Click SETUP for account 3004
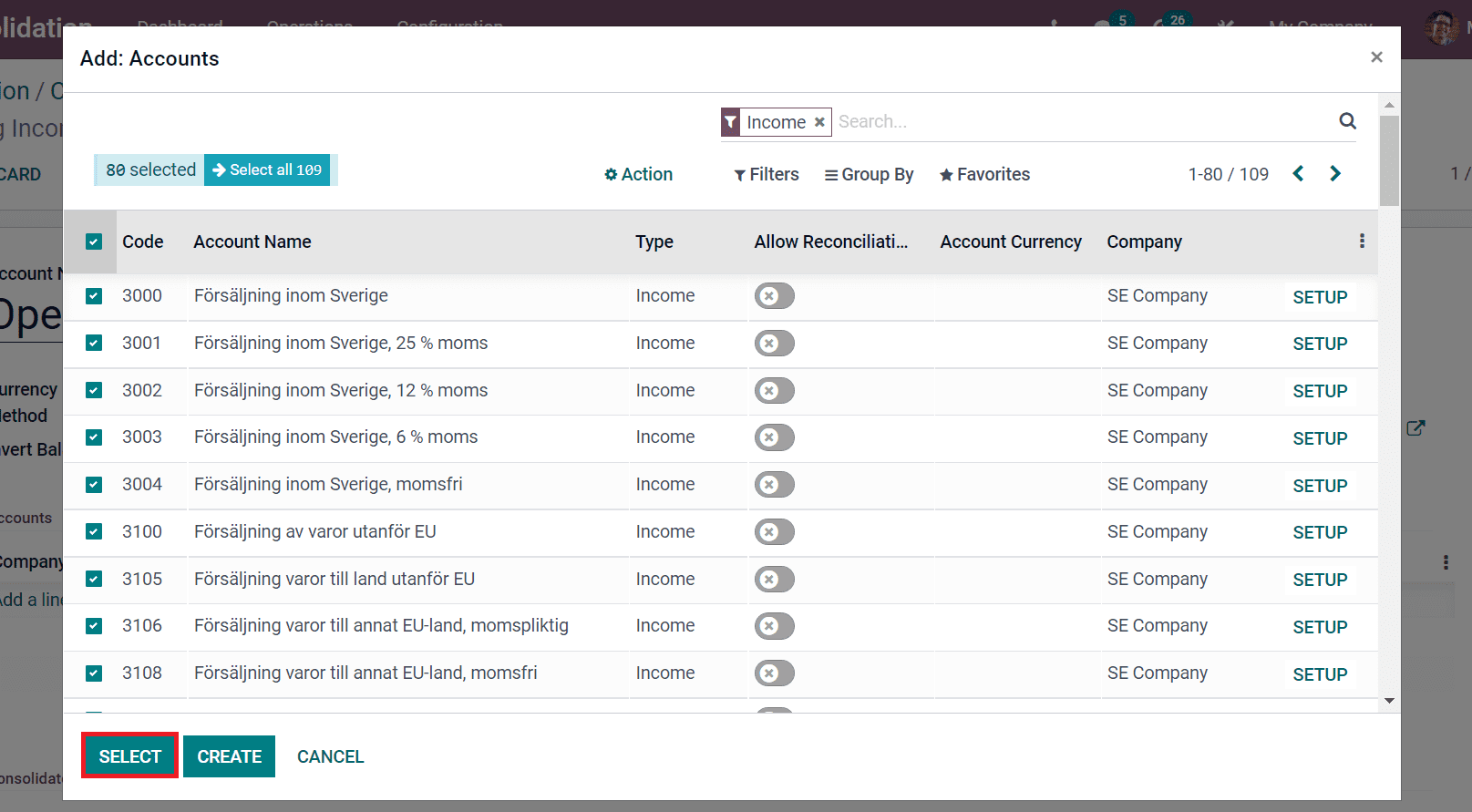The height and width of the screenshot is (812, 1472). coord(1320,486)
